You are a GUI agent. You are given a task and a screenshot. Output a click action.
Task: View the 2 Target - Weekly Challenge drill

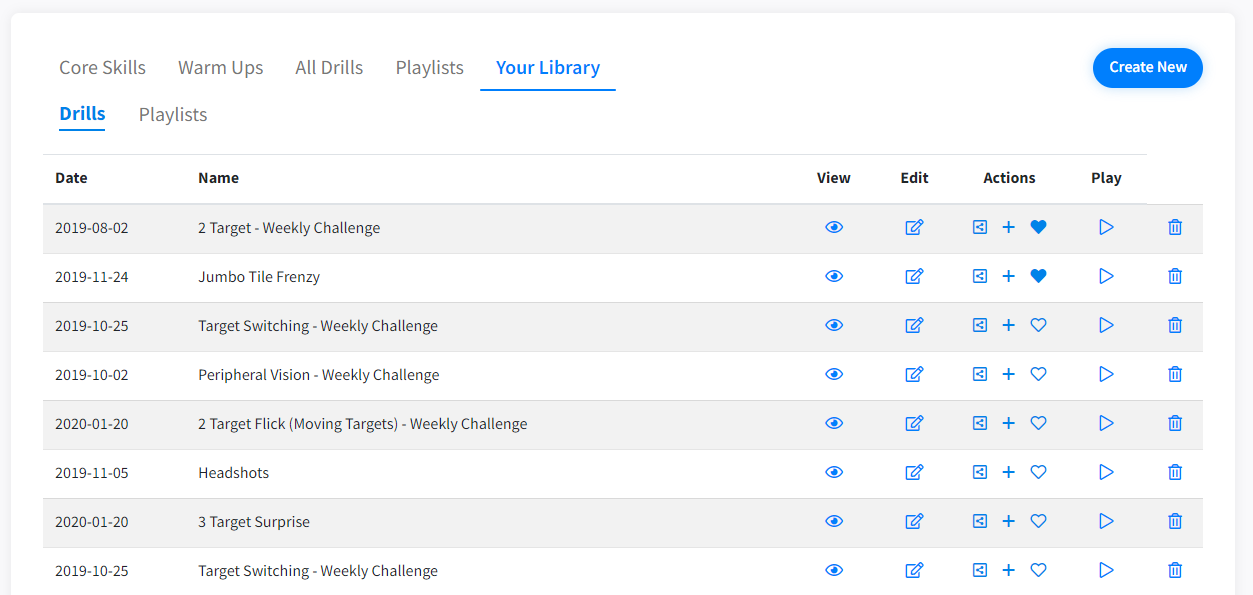click(834, 228)
